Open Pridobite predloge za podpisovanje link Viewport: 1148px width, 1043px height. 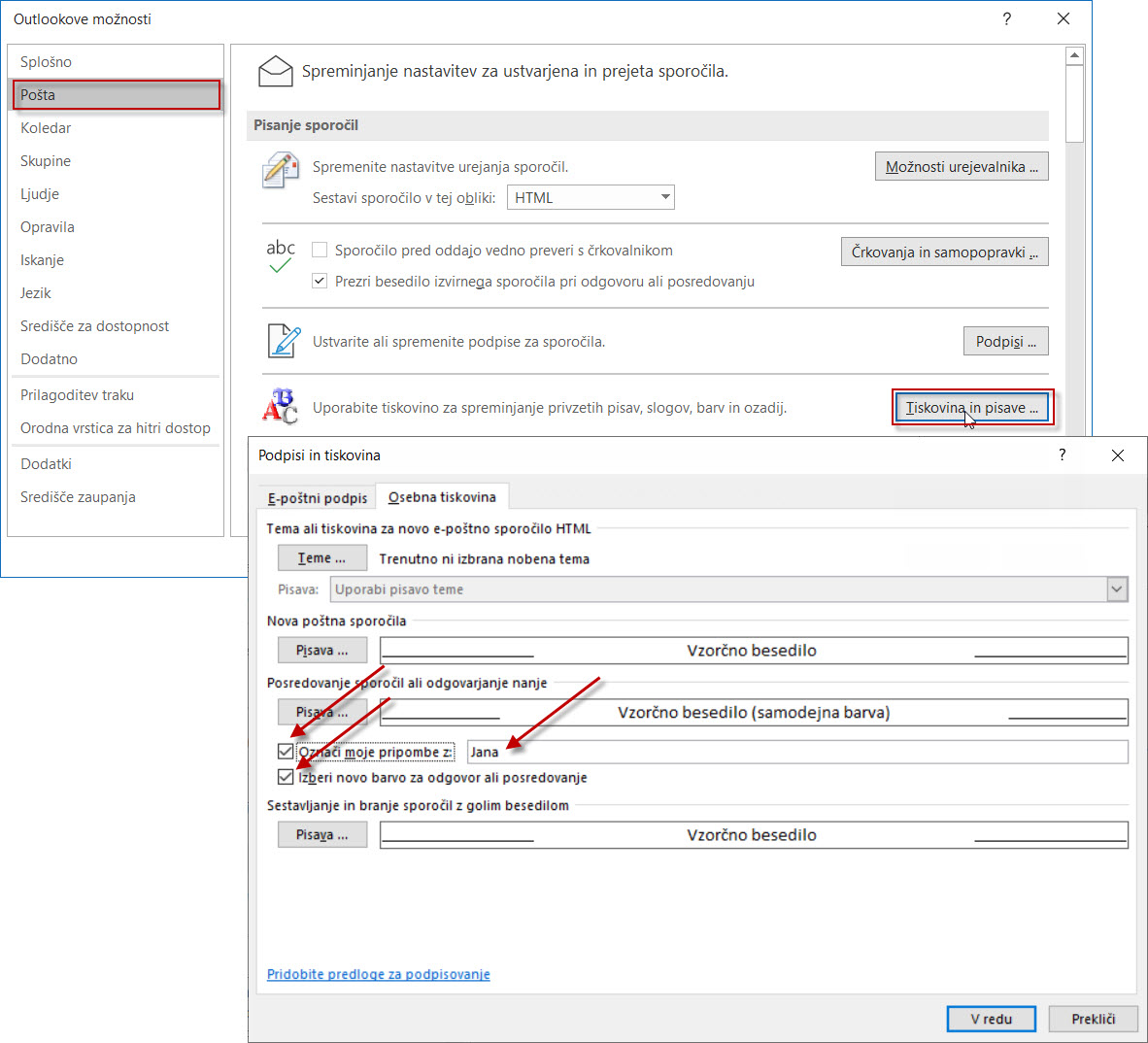point(378,974)
